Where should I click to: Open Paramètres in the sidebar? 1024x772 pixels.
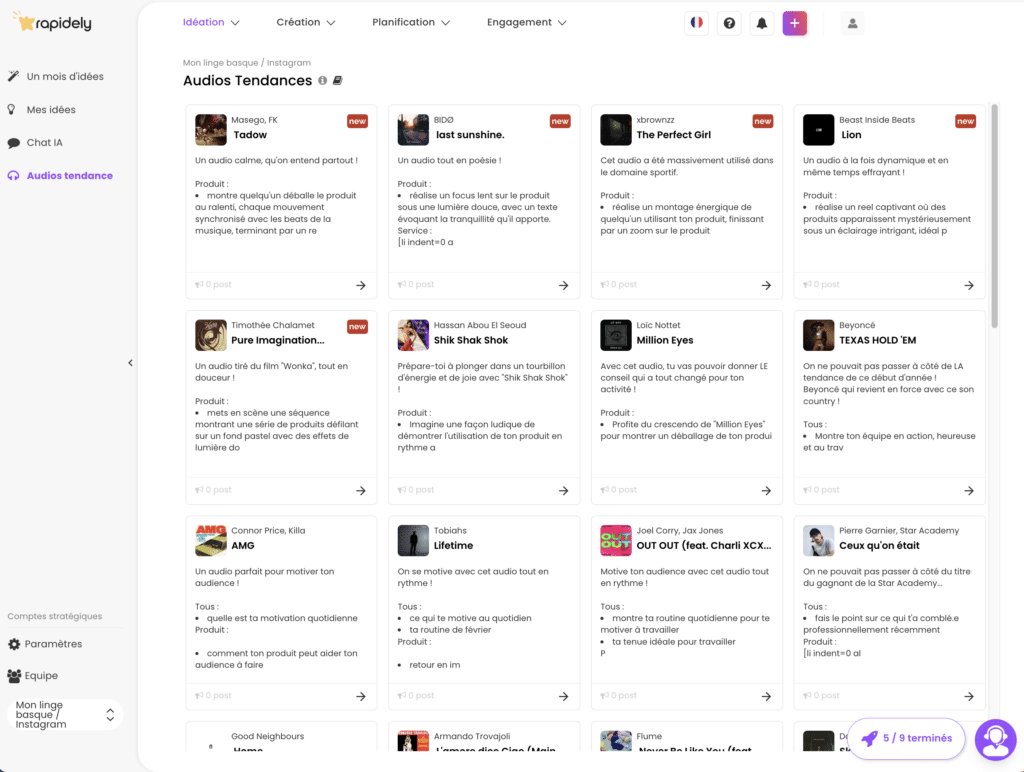pyautogui.click(x=53, y=644)
